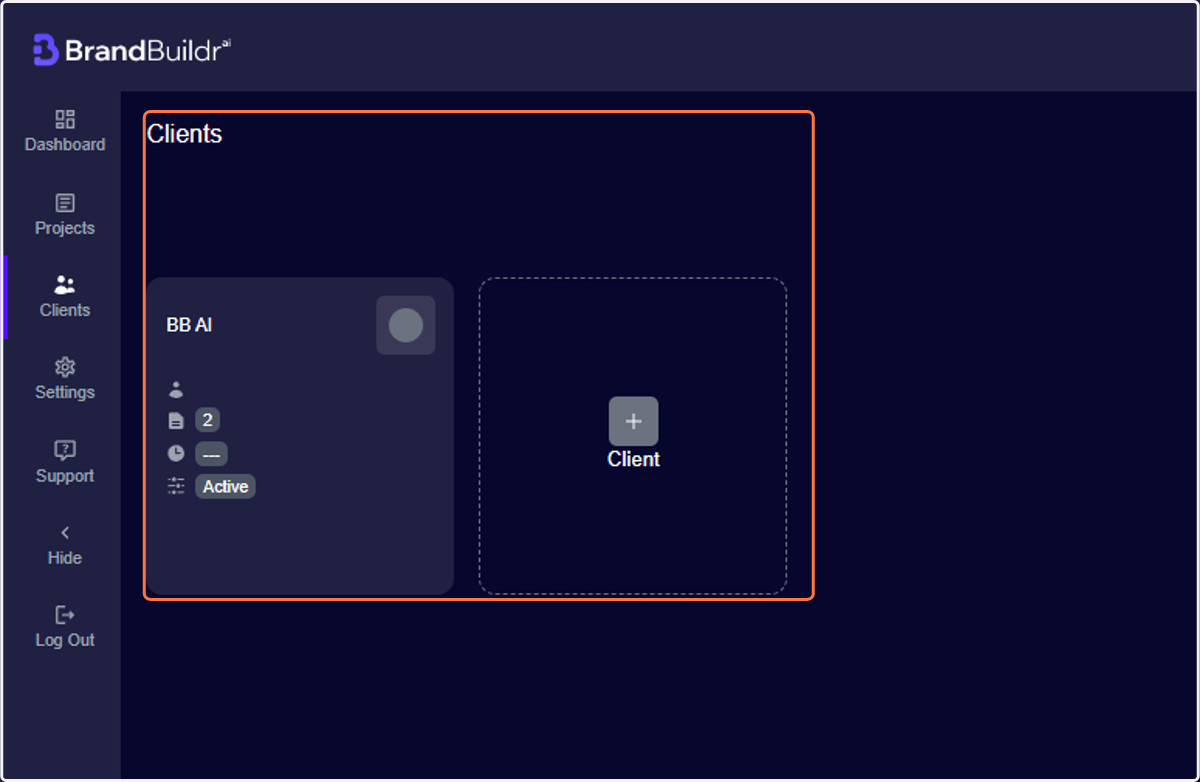Click the project count badge showing 2
Viewport: 1200px width, 782px height.
tap(208, 420)
